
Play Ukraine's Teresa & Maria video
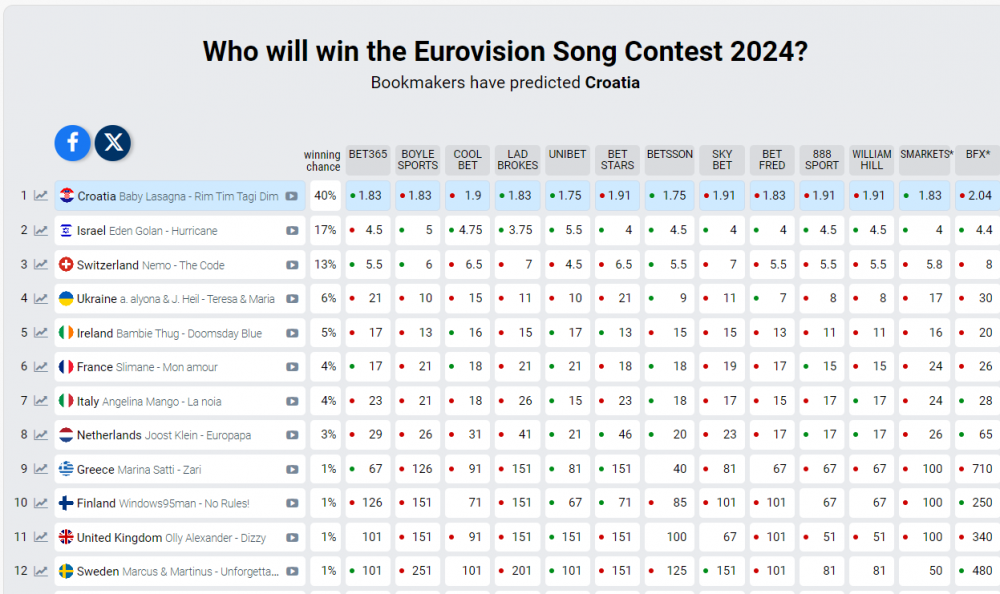[x=292, y=299]
